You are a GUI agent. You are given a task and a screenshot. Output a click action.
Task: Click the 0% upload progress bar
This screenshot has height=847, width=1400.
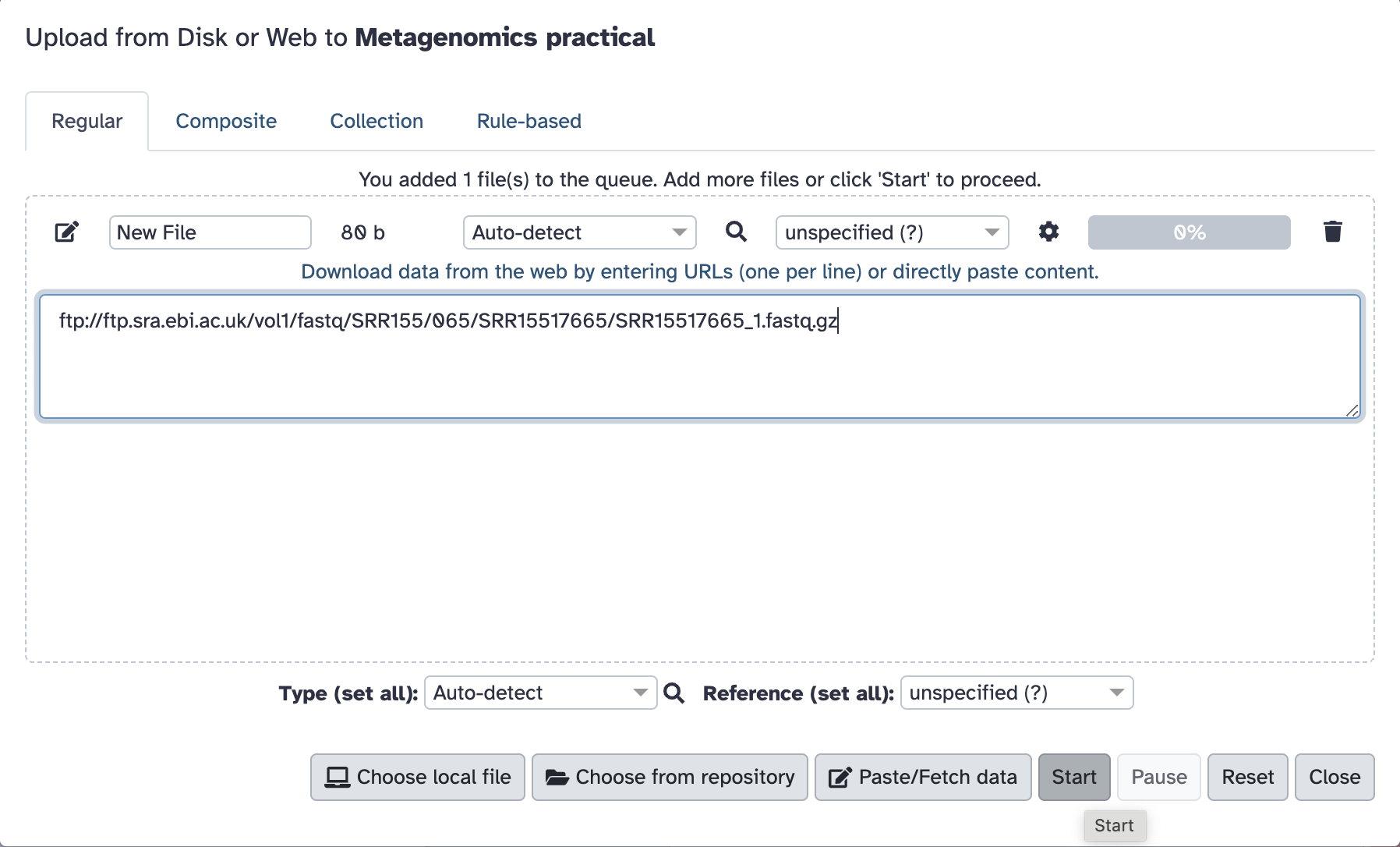point(1189,232)
